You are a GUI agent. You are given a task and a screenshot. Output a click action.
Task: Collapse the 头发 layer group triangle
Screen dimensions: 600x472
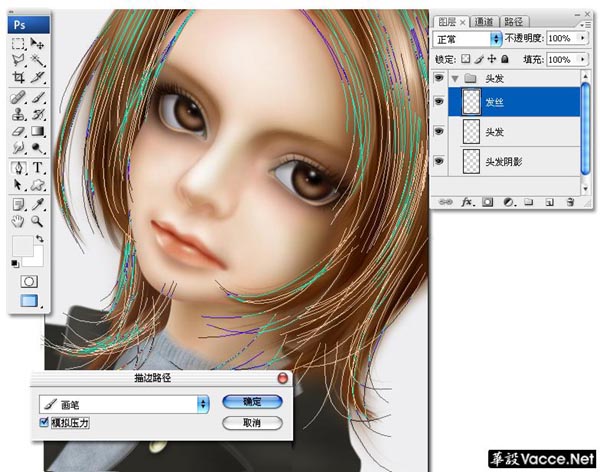click(x=455, y=79)
